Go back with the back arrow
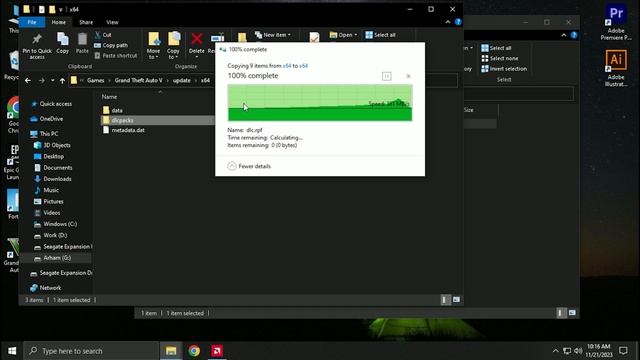Screen dimensions: 640x360 pyautogui.click(x=28, y=80)
